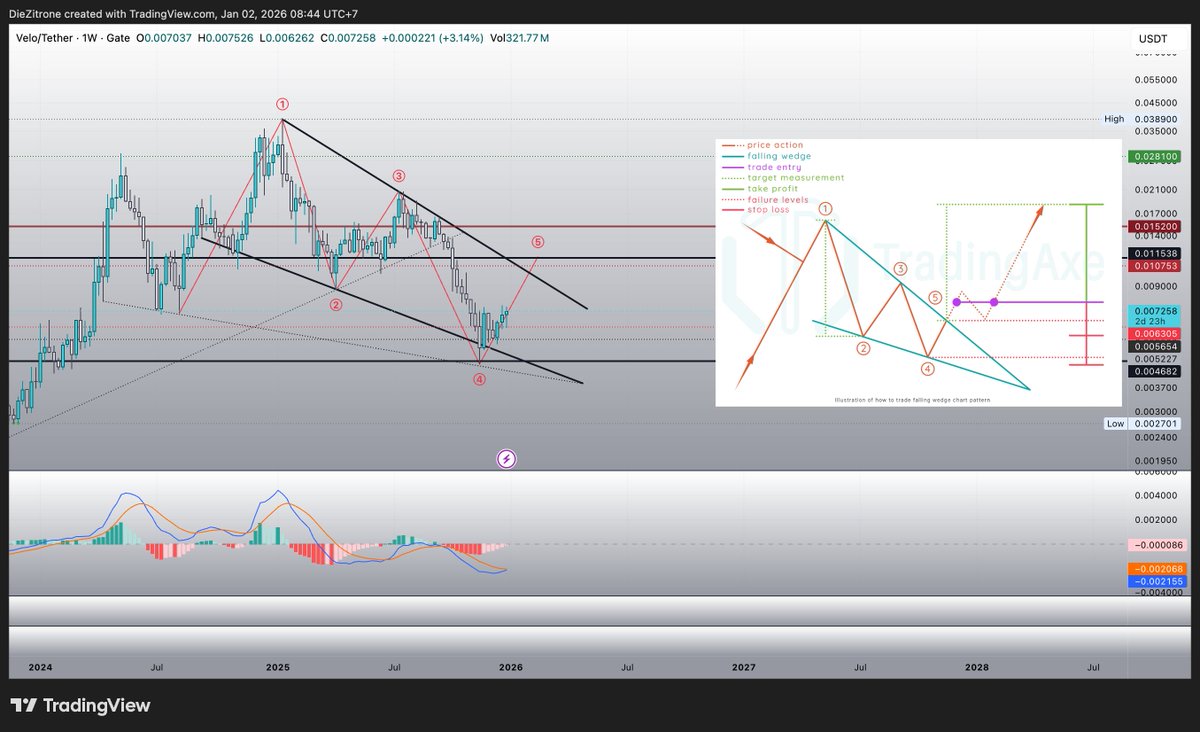Click the open value O0.007037
This screenshot has height=732, width=1200.
[164, 38]
